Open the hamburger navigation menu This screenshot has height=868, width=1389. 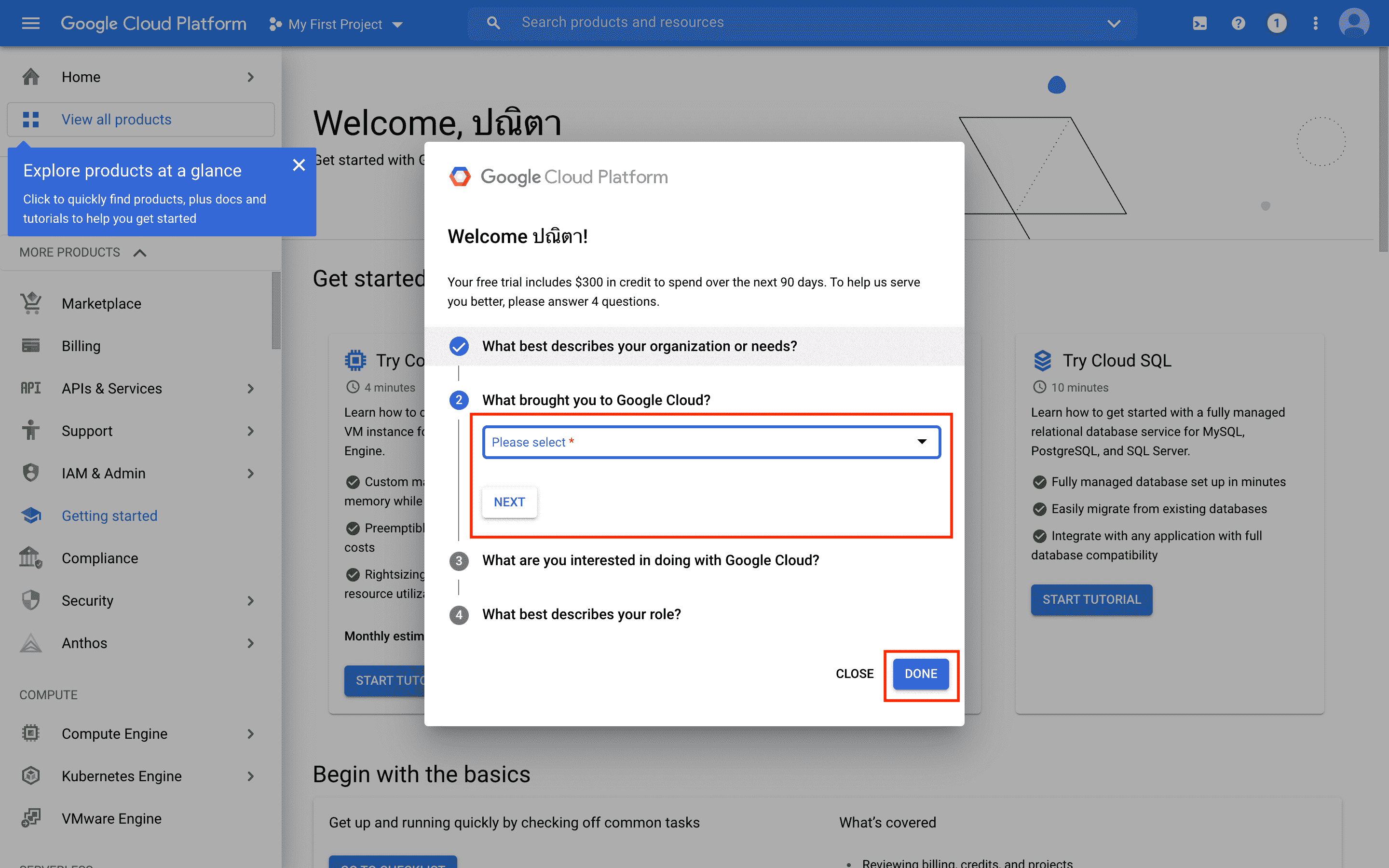[x=30, y=24]
